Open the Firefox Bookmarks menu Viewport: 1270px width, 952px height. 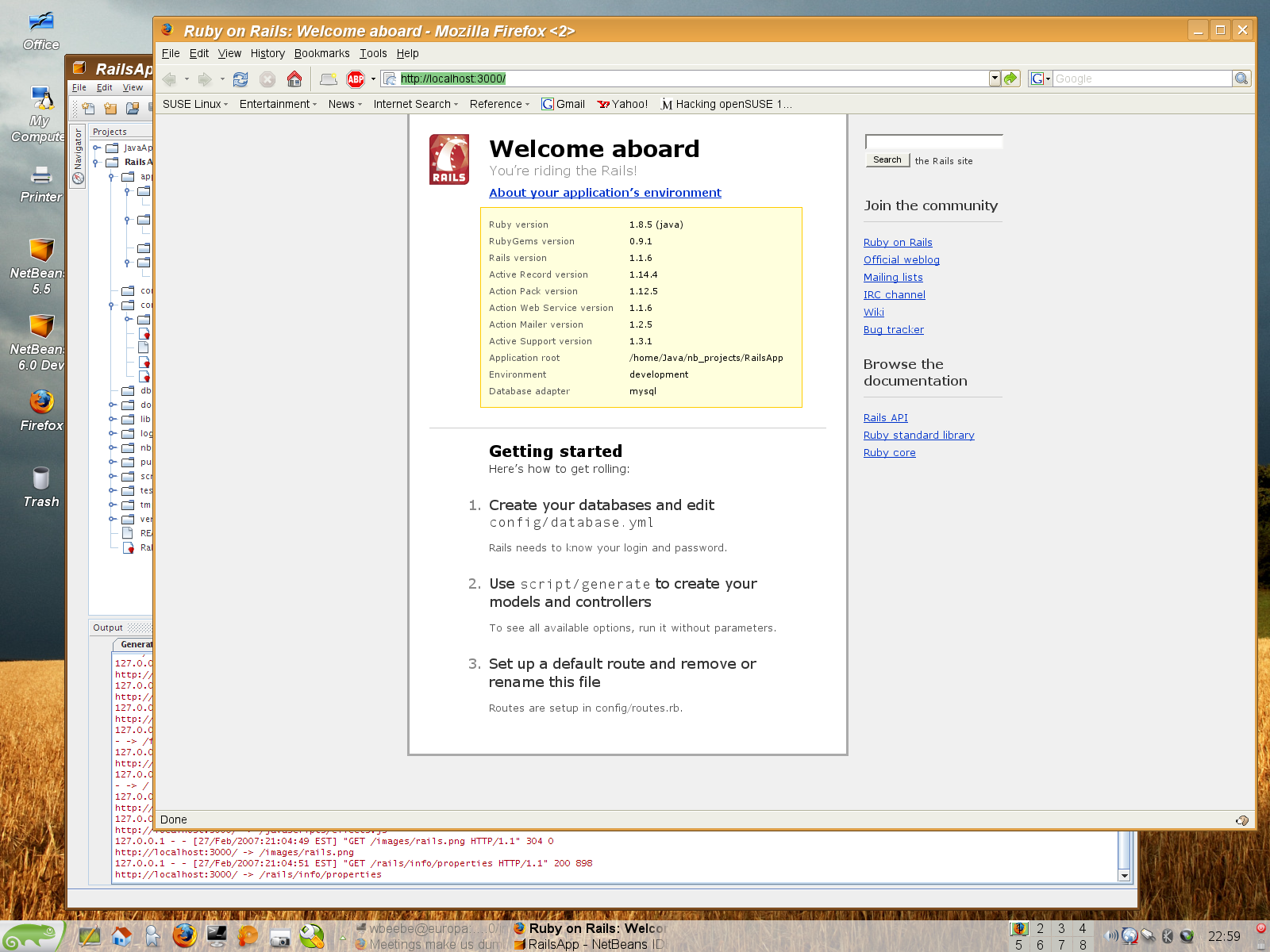(321, 53)
